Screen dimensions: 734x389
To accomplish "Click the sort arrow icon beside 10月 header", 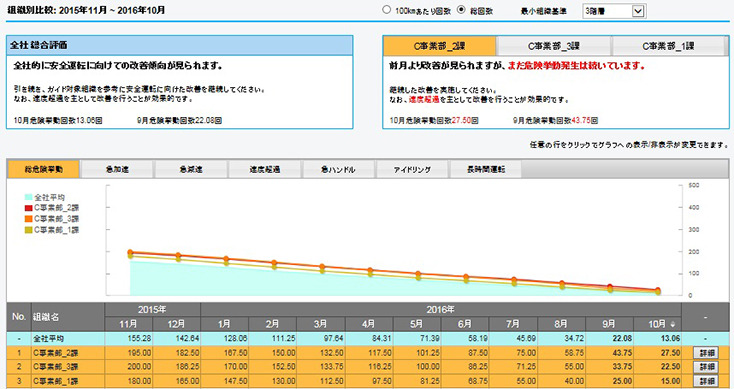I will pos(673,324).
